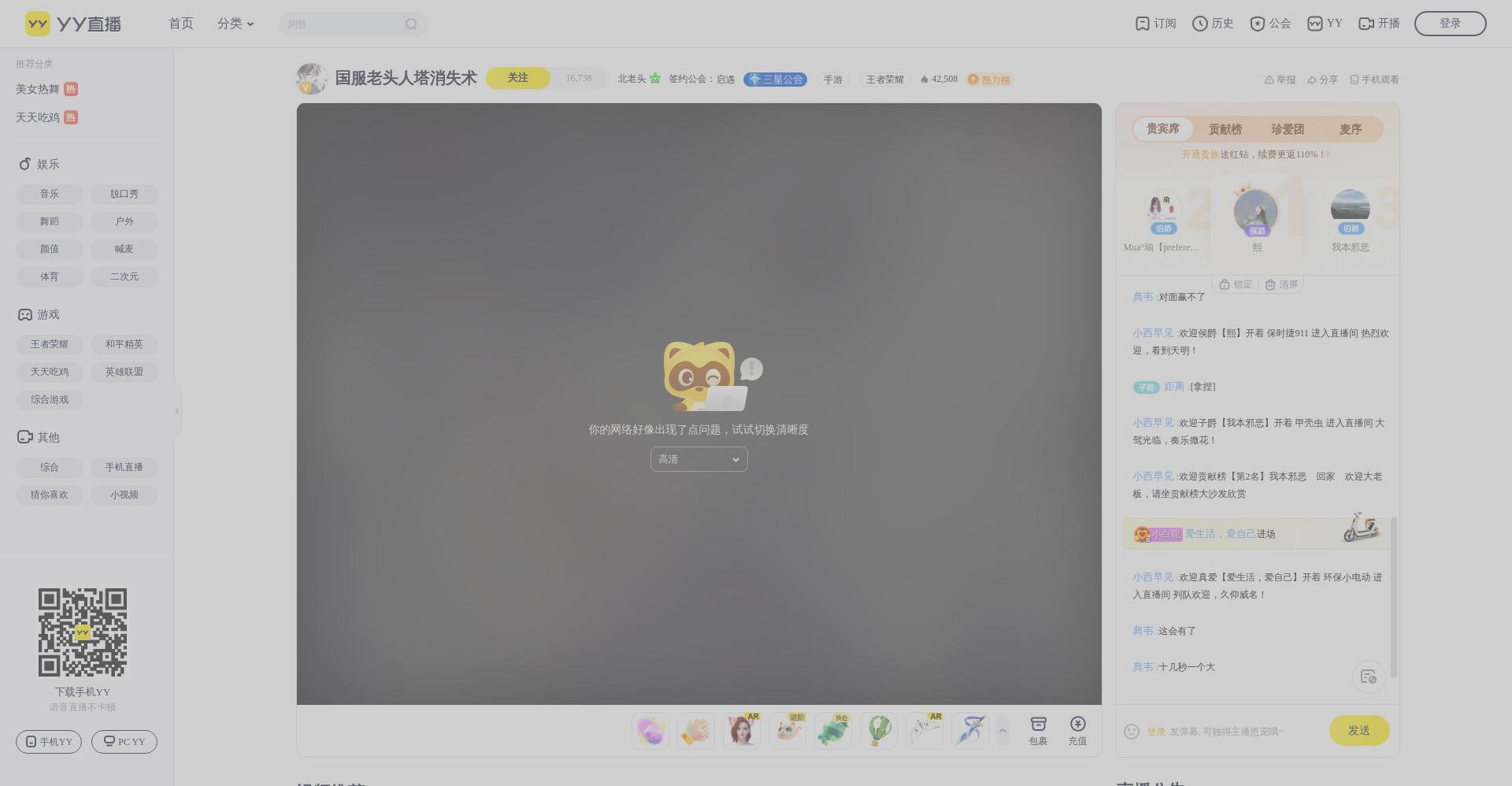The width and height of the screenshot is (1512, 786).
Task: Send the AR cat-ear girl gift
Action: click(742, 731)
